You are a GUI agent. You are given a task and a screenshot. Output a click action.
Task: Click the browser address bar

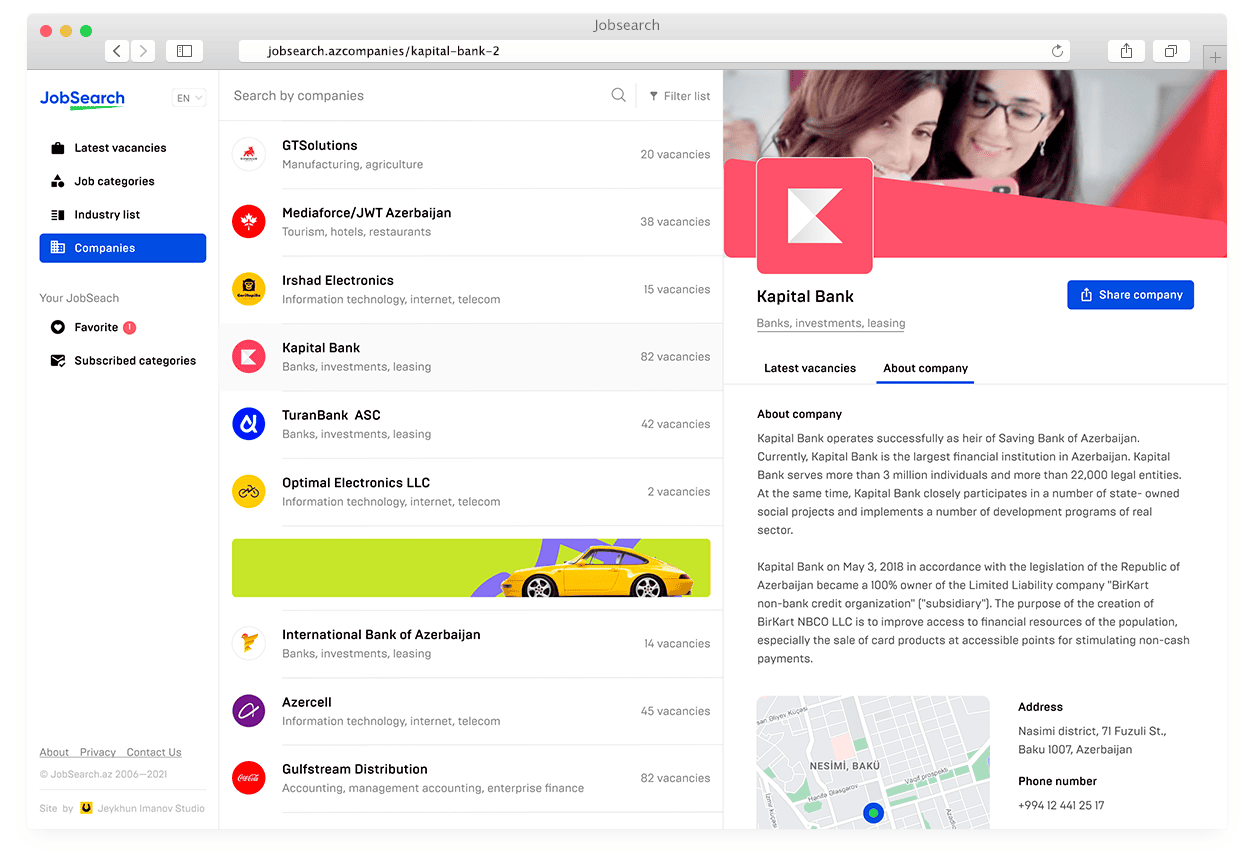pos(654,50)
